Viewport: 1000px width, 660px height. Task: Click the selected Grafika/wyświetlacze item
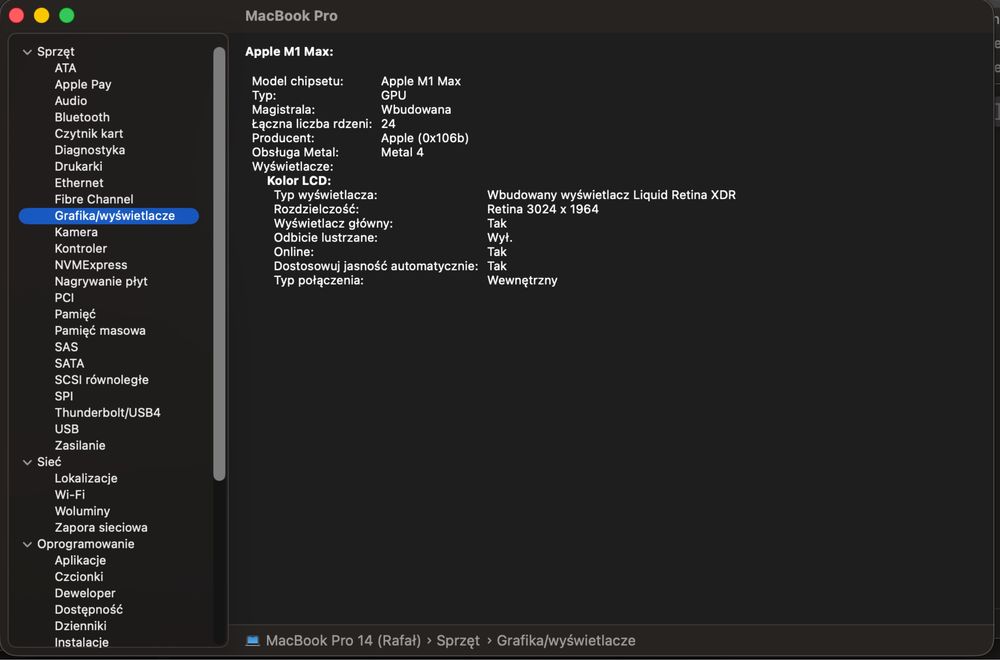[x=114, y=215]
